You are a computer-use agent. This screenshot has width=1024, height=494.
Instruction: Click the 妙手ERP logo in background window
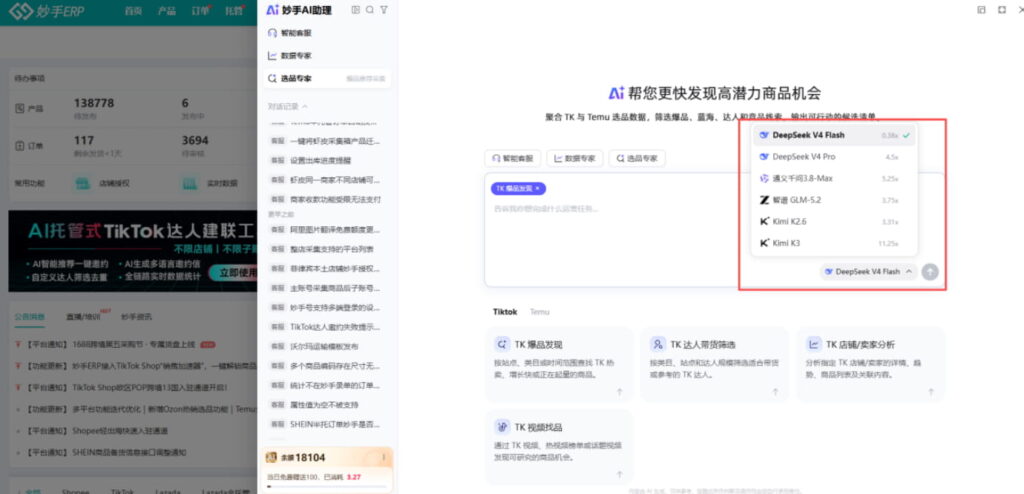pyautogui.click(x=46, y=11)
